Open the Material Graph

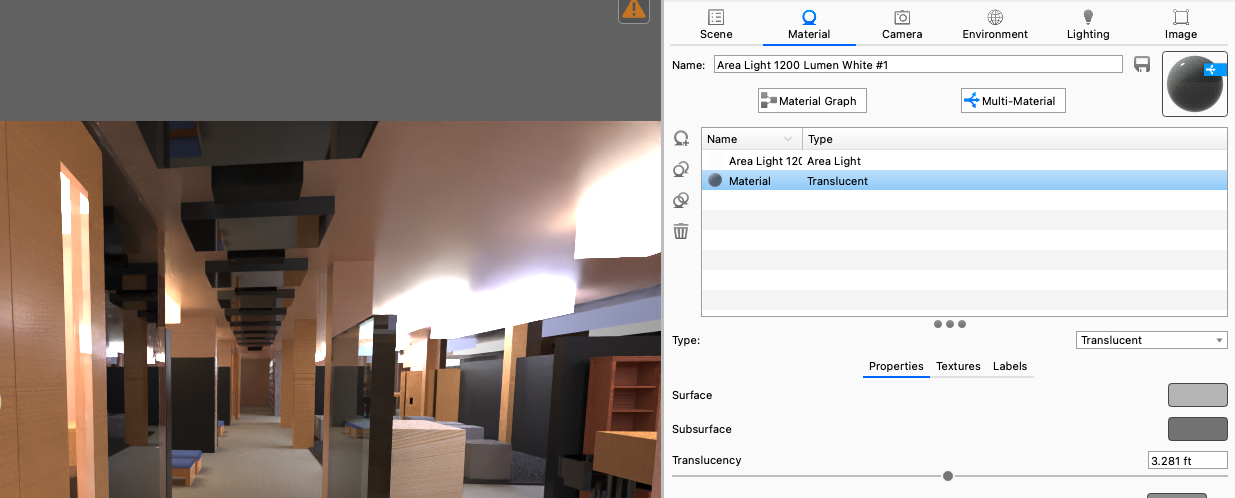[x=812, y=101]
